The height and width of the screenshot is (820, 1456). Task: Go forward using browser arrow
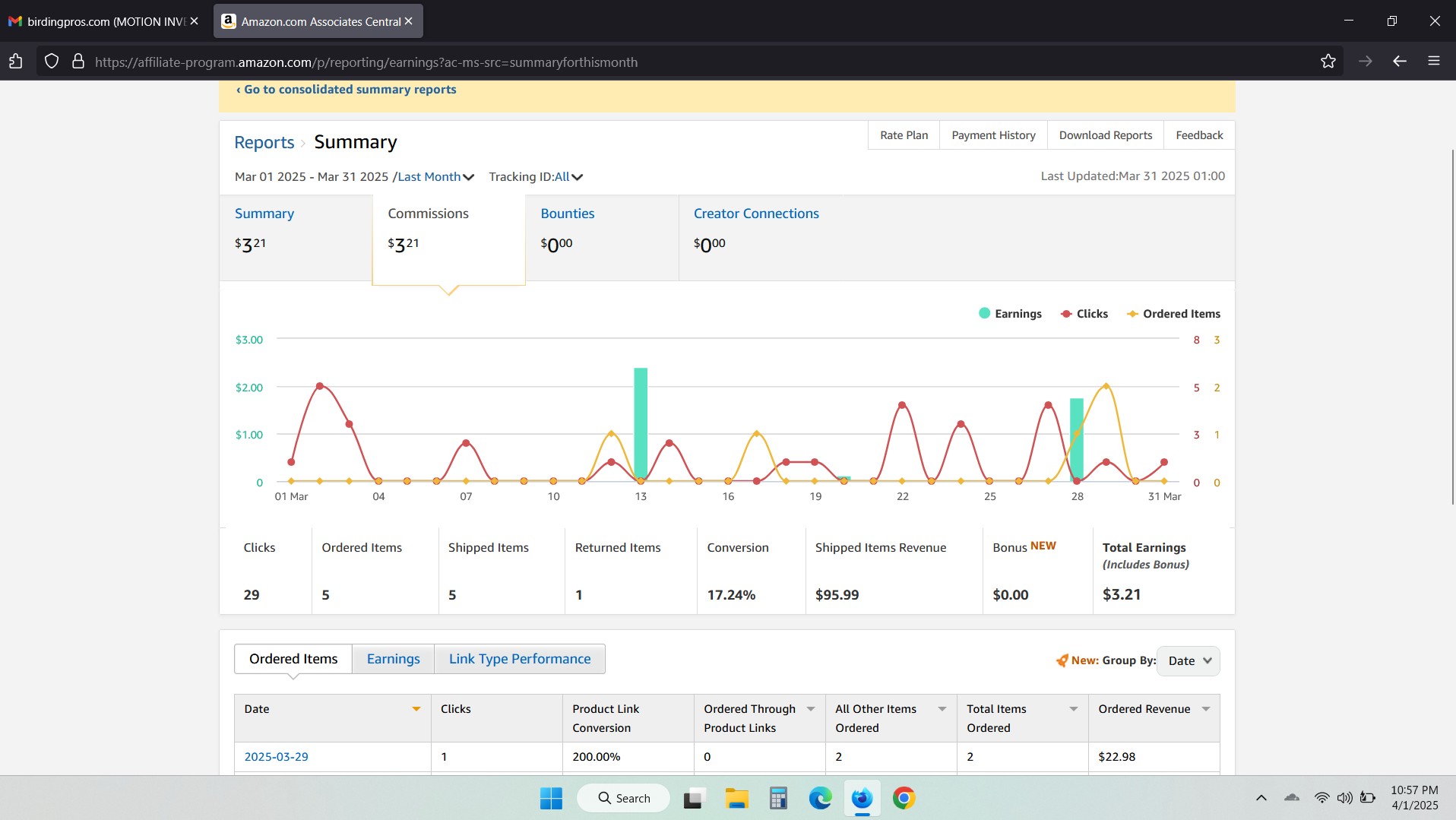pyautogui.click(x=1366, y=62)
